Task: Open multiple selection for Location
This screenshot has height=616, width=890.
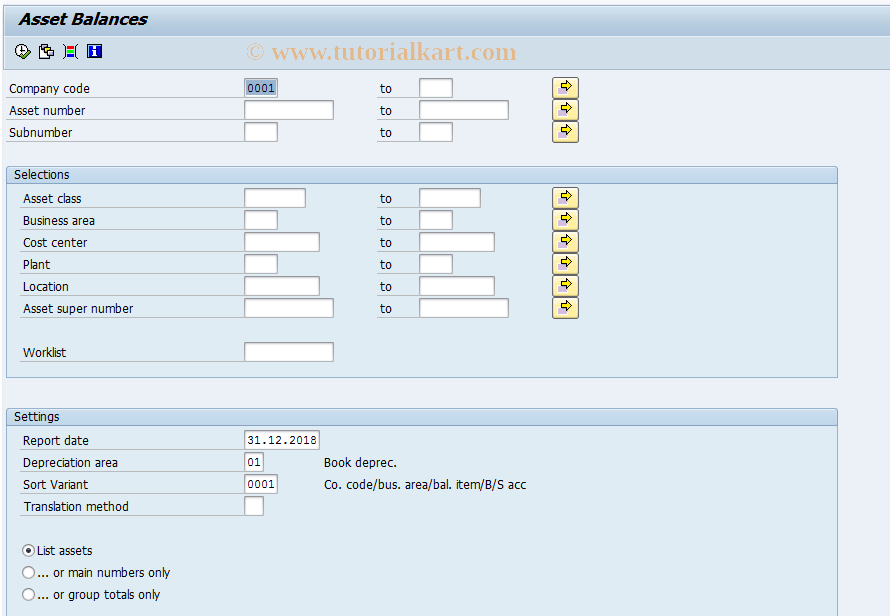Action: pos(565,286)
